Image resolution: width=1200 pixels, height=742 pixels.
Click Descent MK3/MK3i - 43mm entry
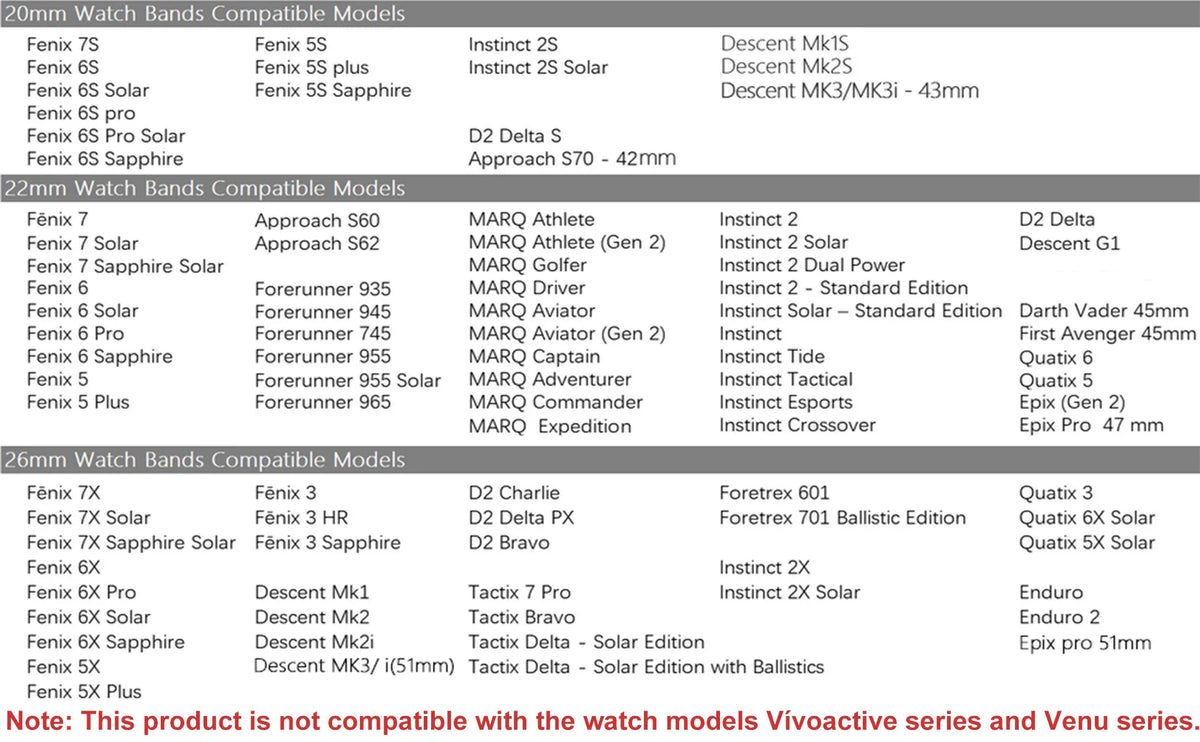[850, 91]
